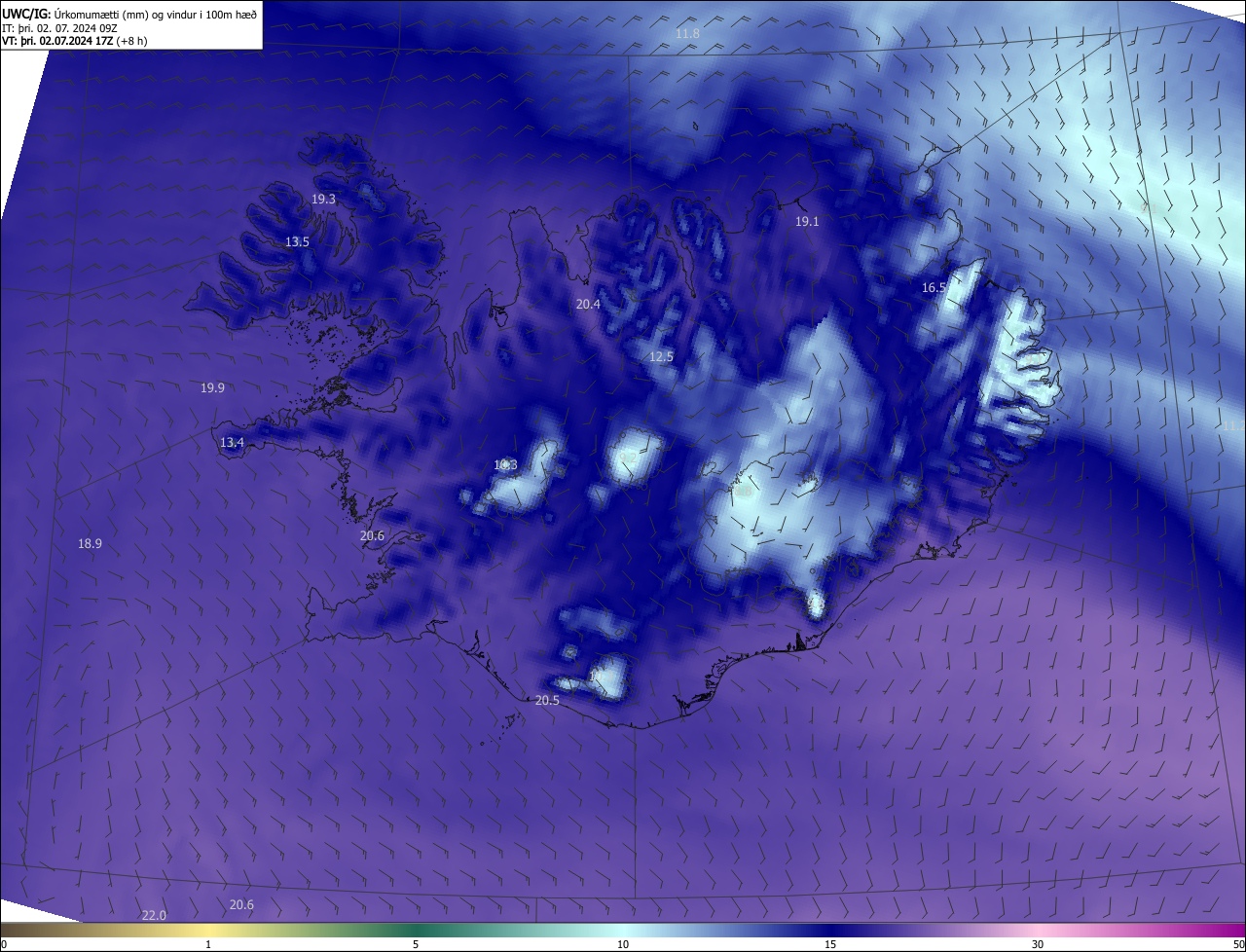
Task: Click the colorbar tick label 50
Action: coord(1238,944)
